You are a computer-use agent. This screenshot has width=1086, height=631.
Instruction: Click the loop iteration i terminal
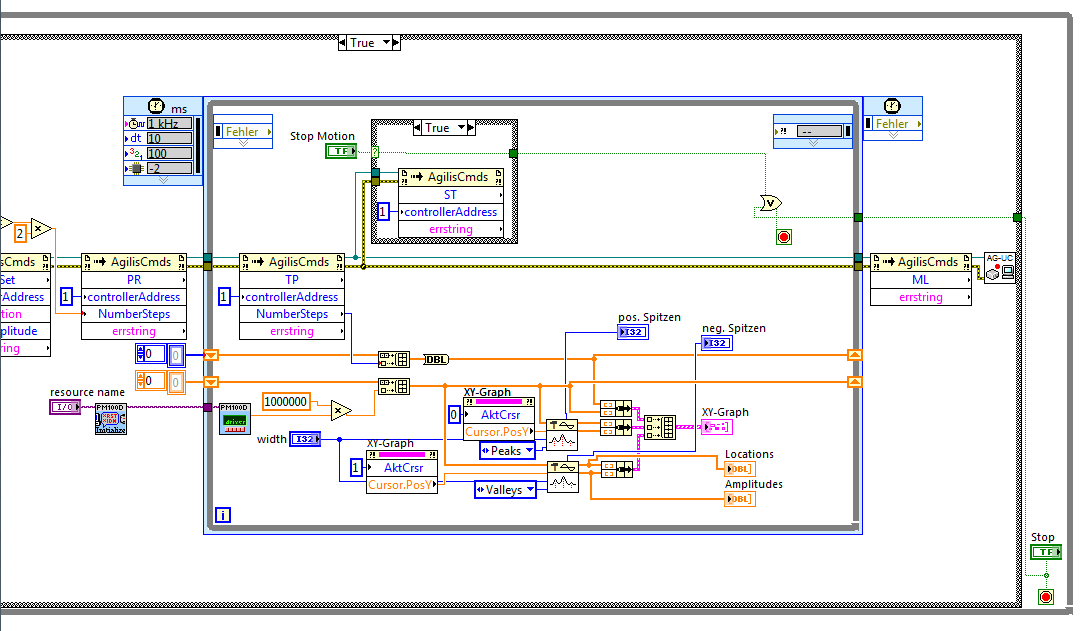[x=223, y=515]
